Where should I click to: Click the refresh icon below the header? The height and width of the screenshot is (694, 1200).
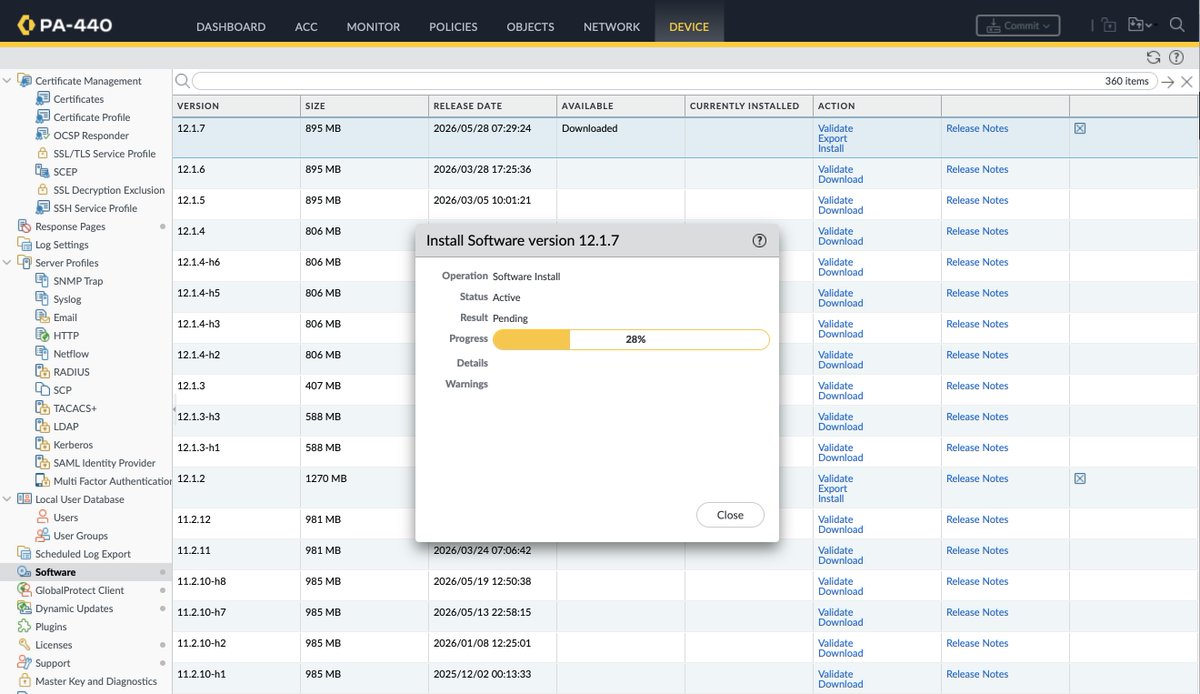point(1153,57)
